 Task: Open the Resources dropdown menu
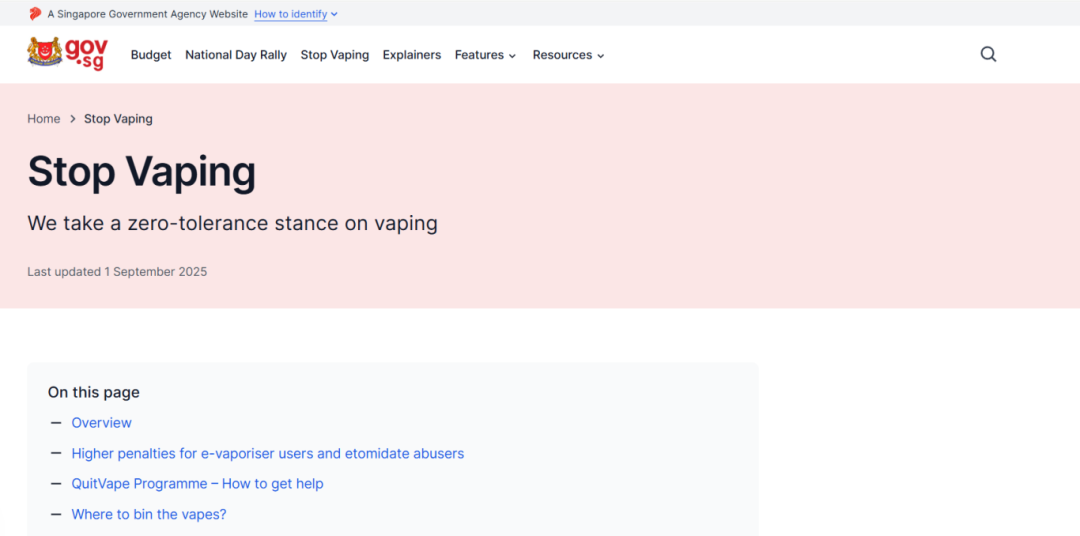pyautogui.click(x=568, y=55)
